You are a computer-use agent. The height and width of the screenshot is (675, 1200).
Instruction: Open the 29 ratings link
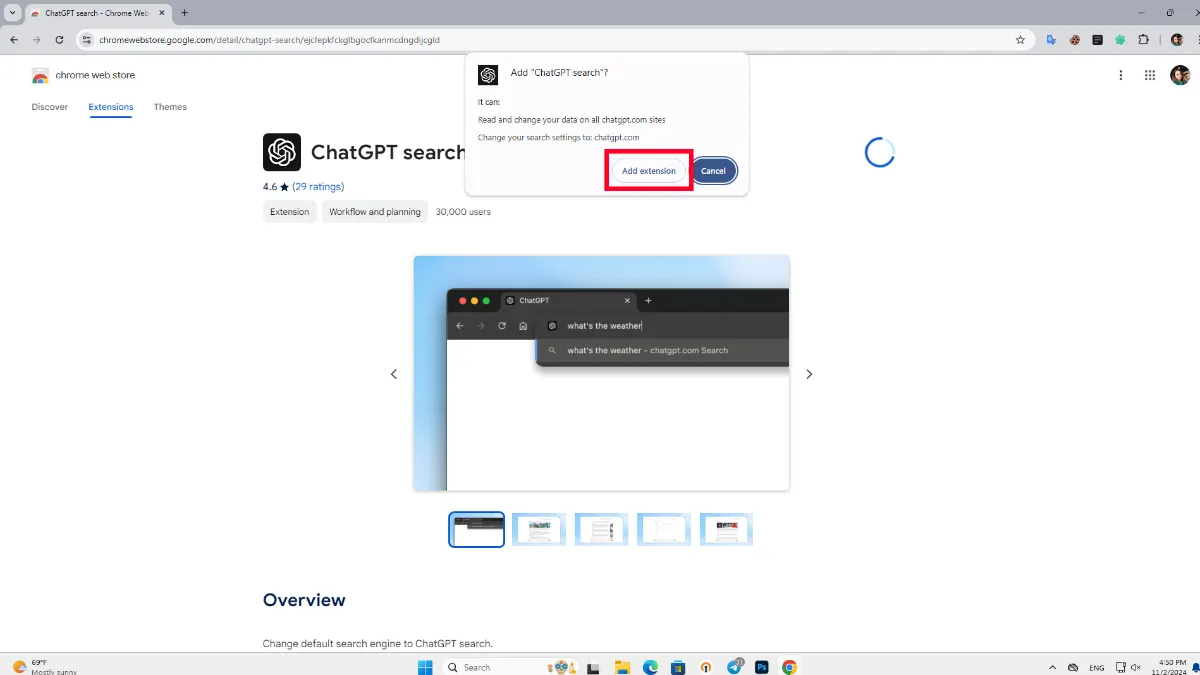point(318,187)
